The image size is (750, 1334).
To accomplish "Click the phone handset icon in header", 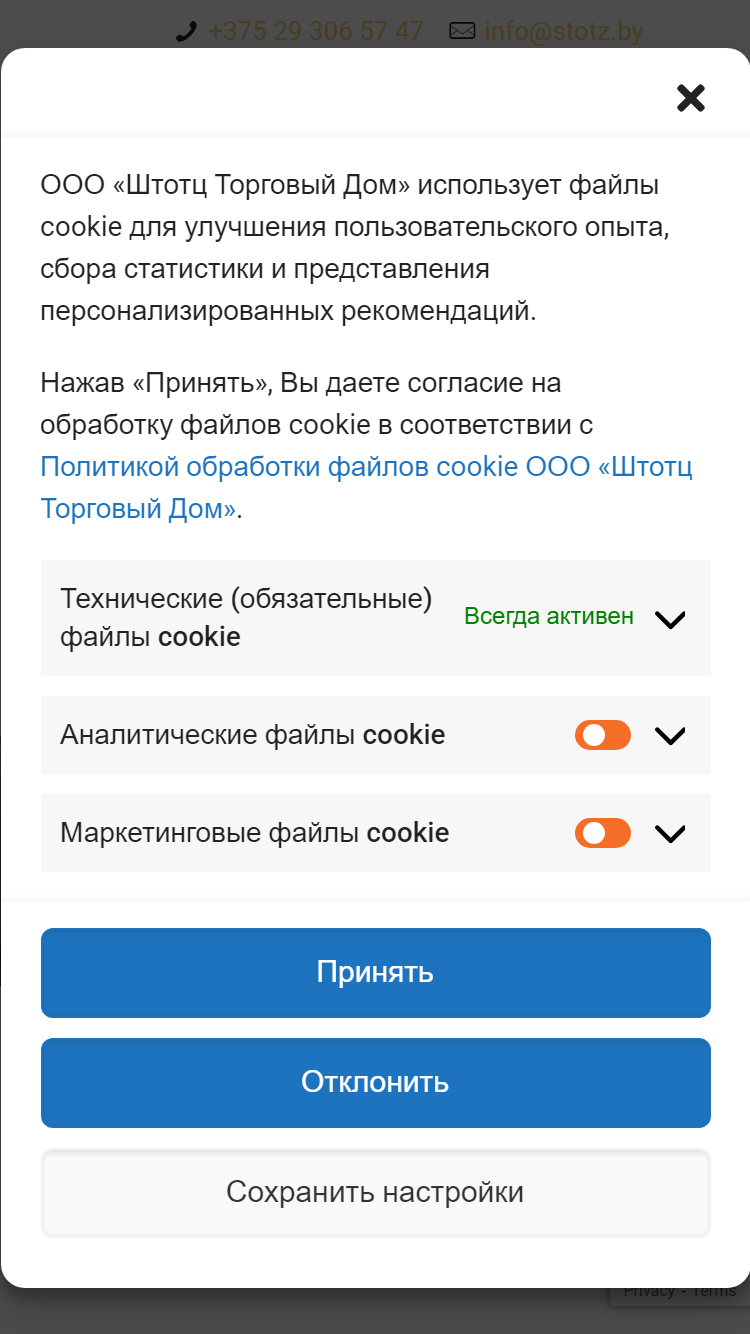I will point(186,32).
